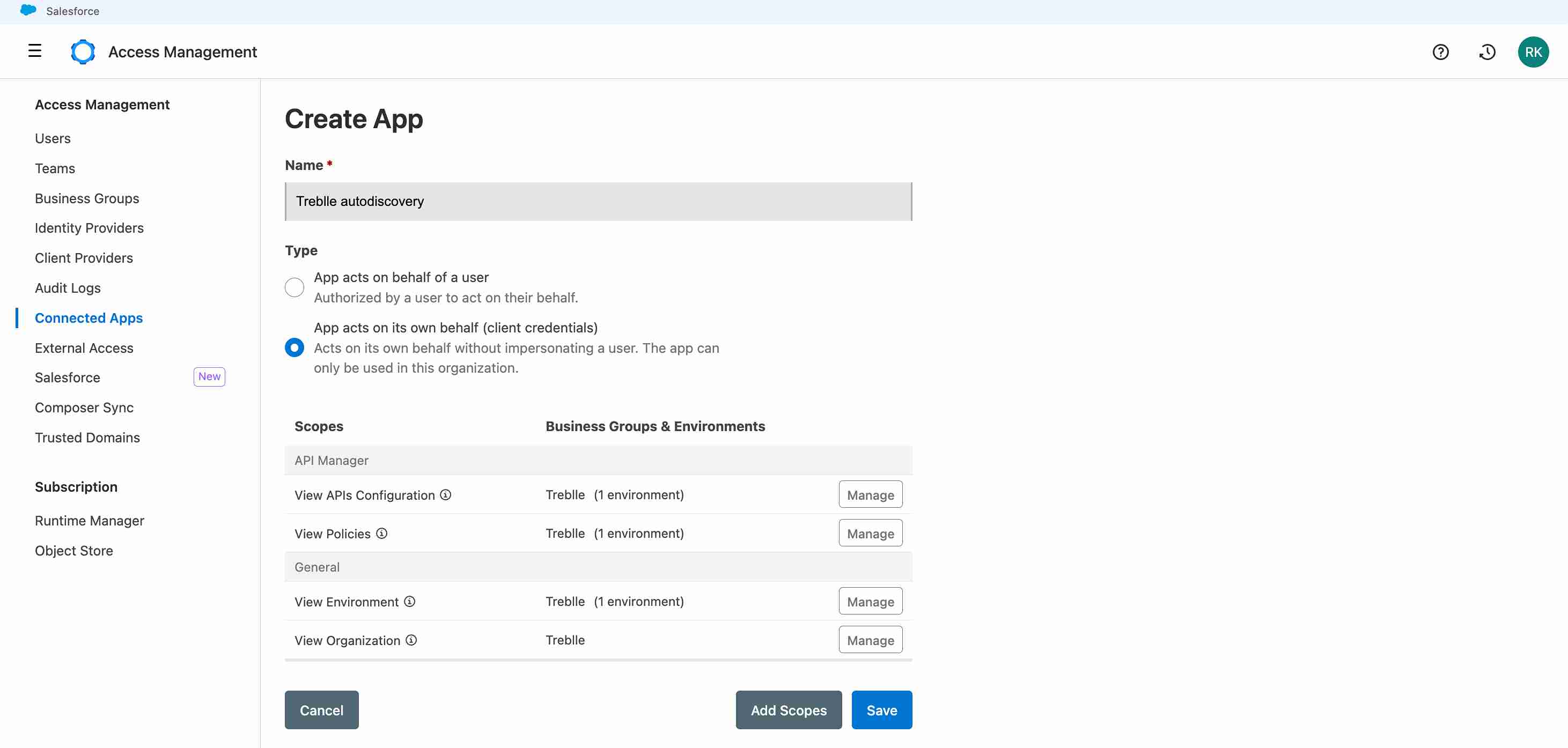Select the App acts on behalf of a user option
Viewport: 1568px width, 748px height.
[x=294, y=287]
